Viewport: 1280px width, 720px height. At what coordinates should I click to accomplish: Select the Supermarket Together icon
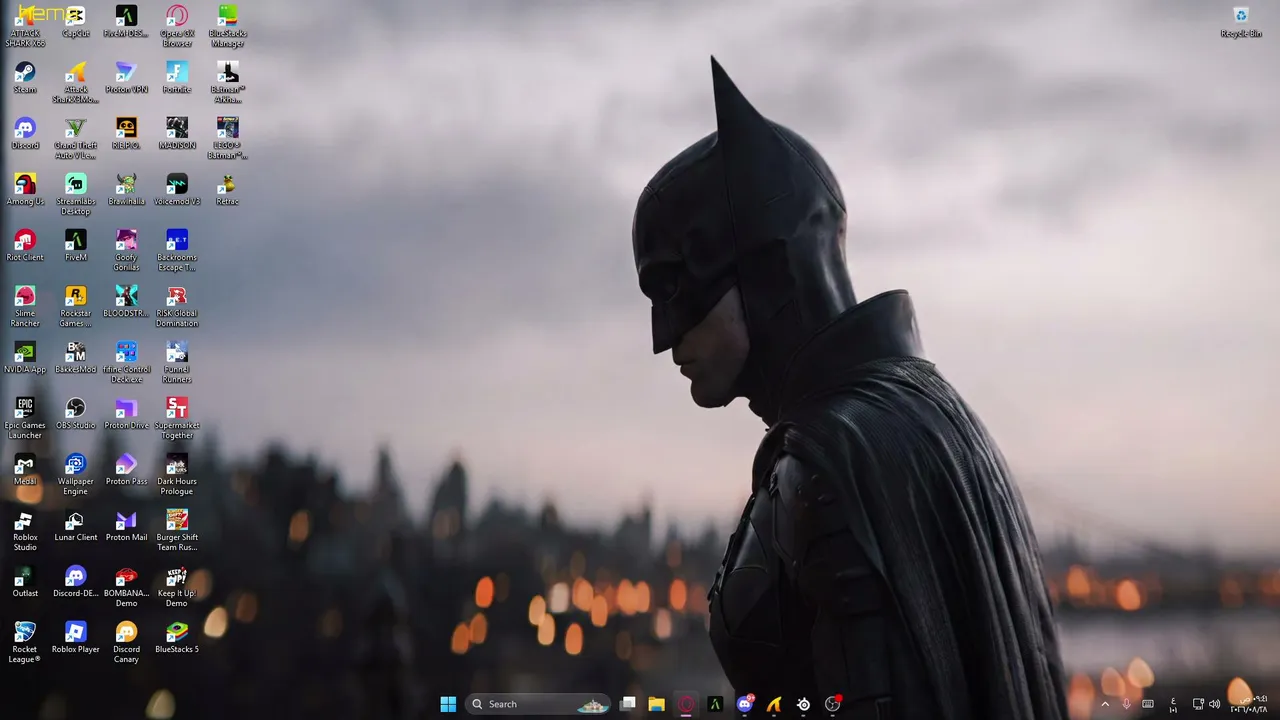pos(177,419)
